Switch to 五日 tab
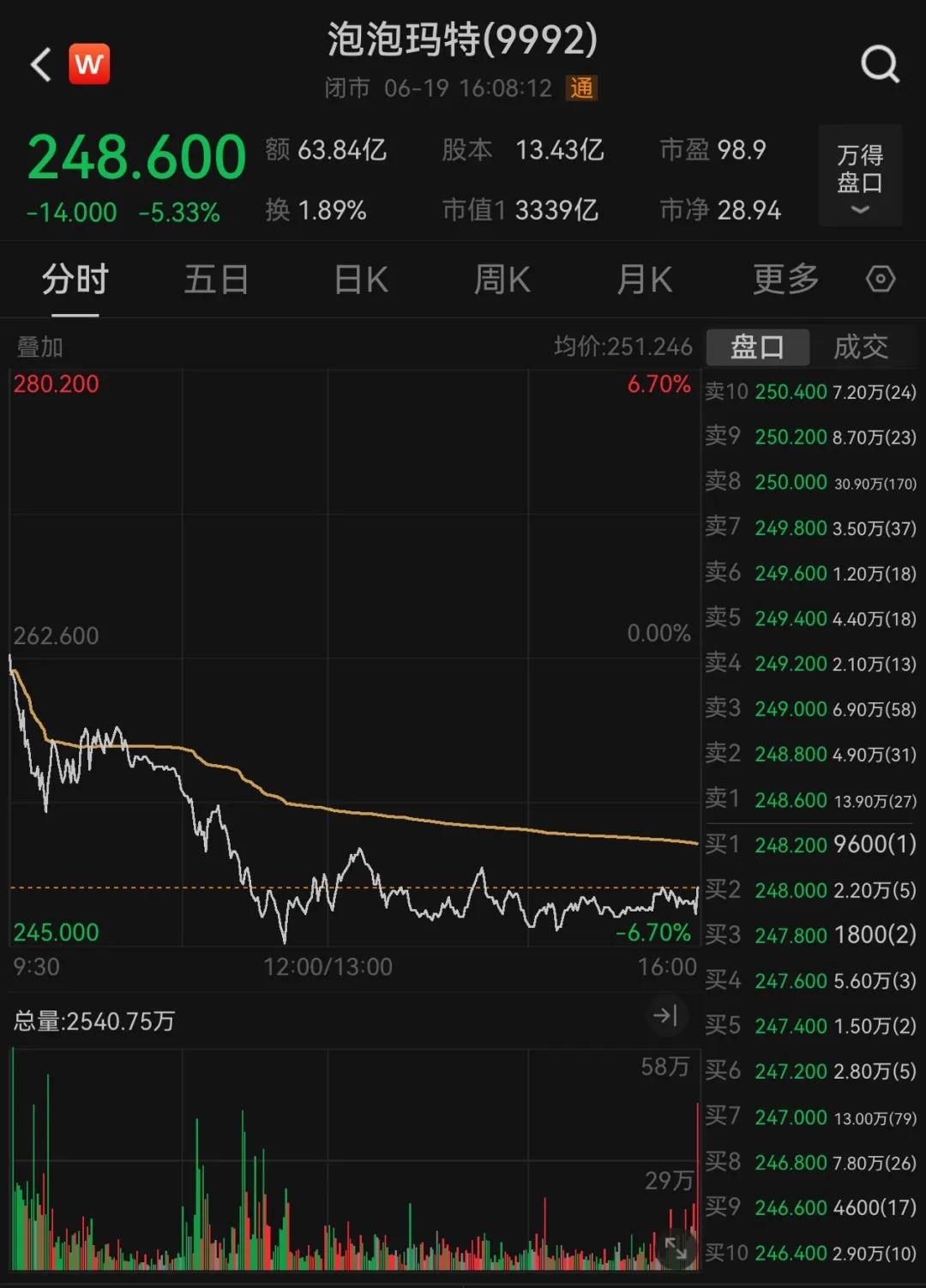Image resolution: width=926 pixels, height=1288 pixels. click(x=217, y=280)
